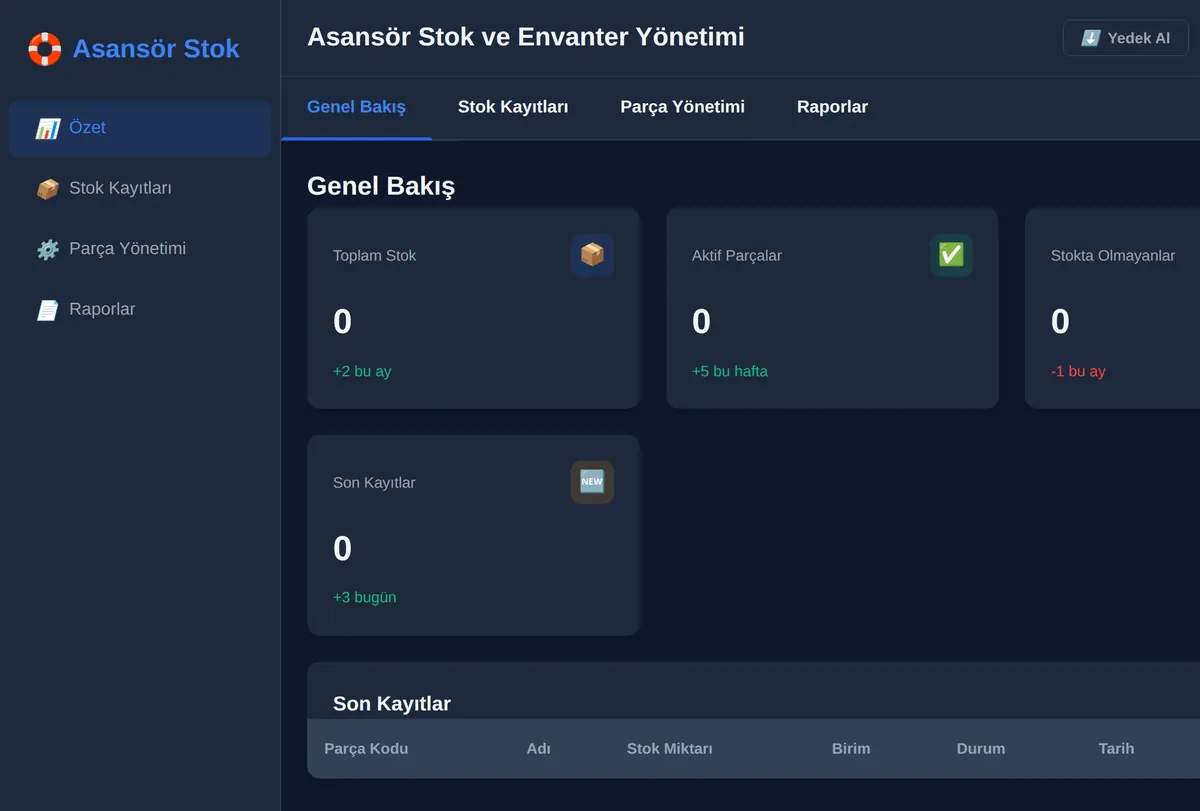
Task: Click the Adı column header
Action: coord(539,748)
